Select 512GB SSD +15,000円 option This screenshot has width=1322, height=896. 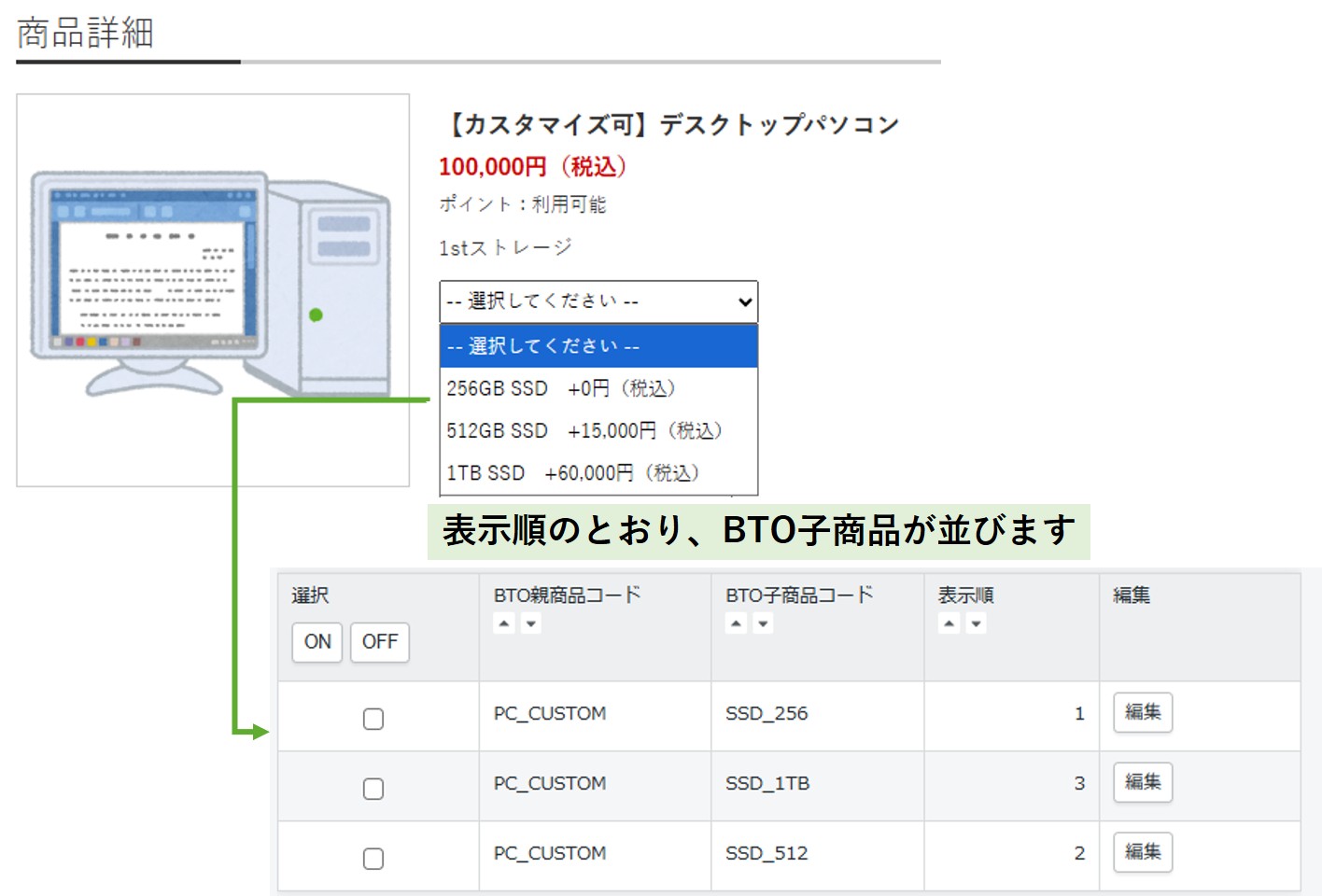click(x=598, y=431)
